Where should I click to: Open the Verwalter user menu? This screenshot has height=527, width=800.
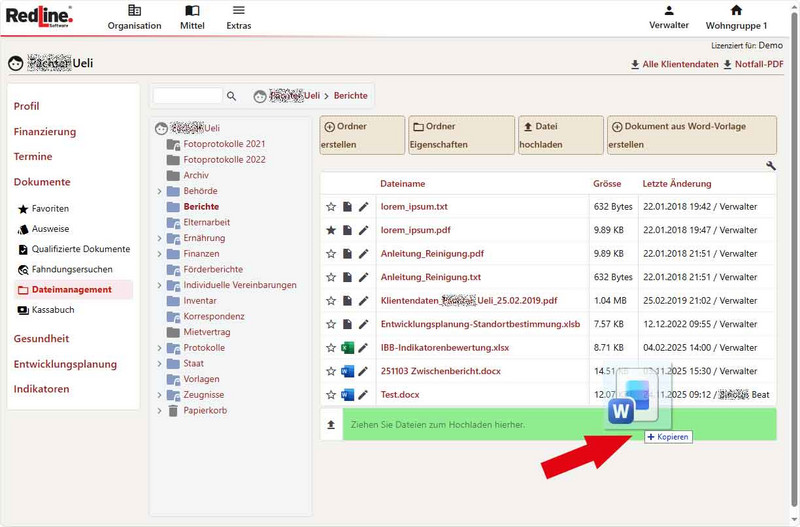click(x=668, y=17)
